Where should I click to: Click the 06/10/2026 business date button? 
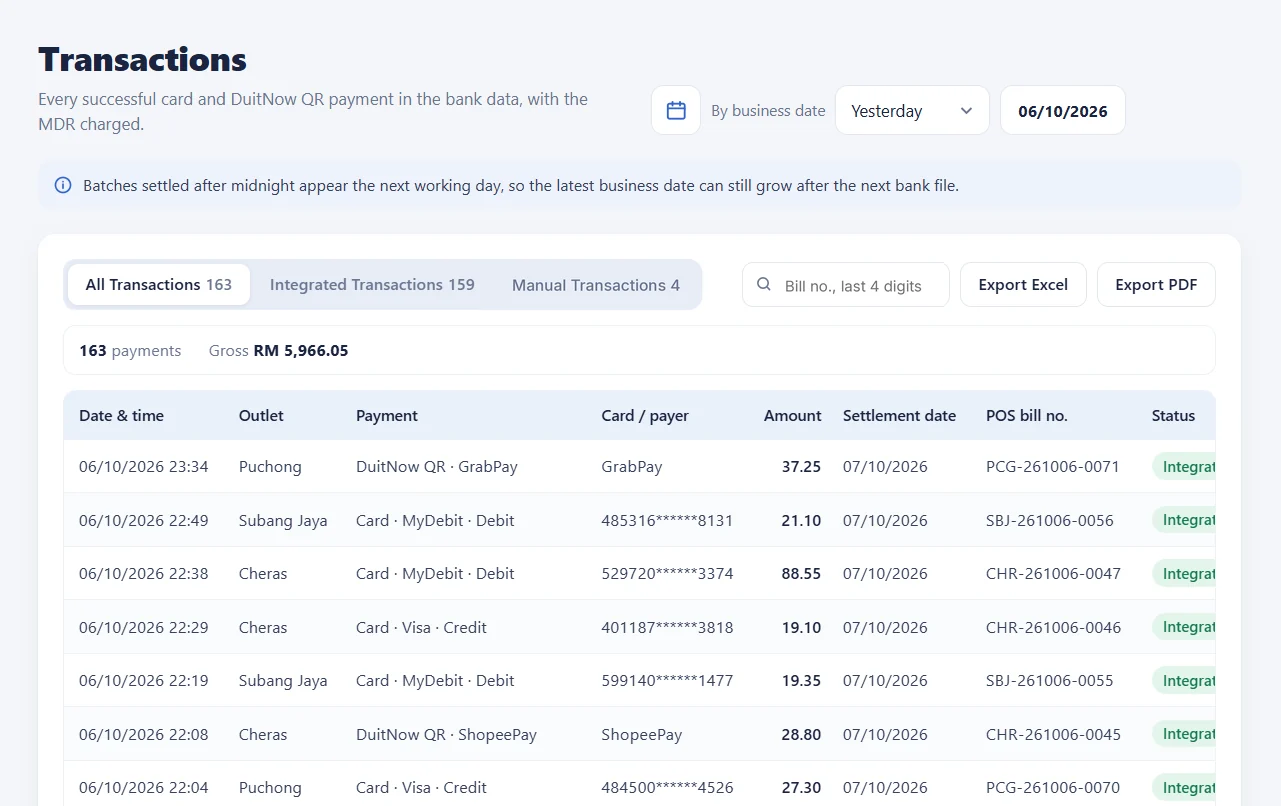1063,110
